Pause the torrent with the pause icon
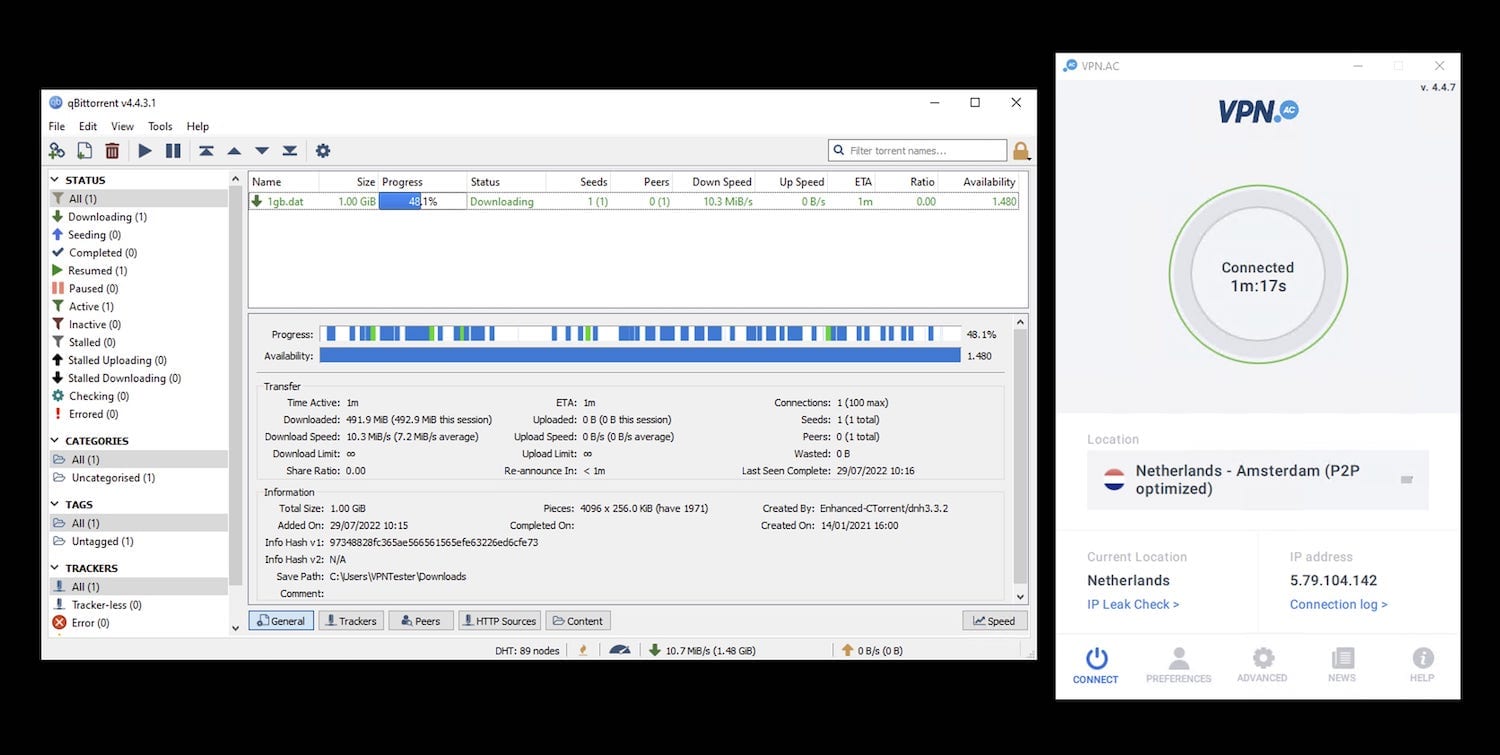The image size is (1500, 755). [x=173, y=150]
